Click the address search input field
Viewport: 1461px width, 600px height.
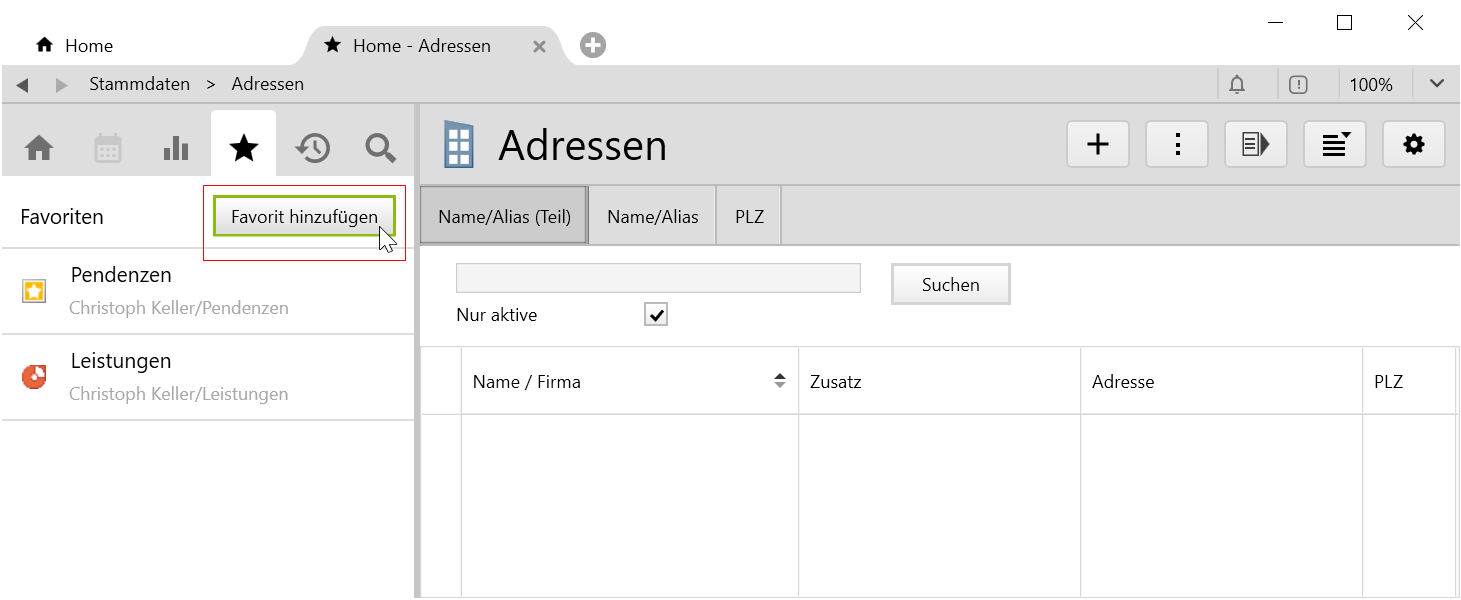658,278
